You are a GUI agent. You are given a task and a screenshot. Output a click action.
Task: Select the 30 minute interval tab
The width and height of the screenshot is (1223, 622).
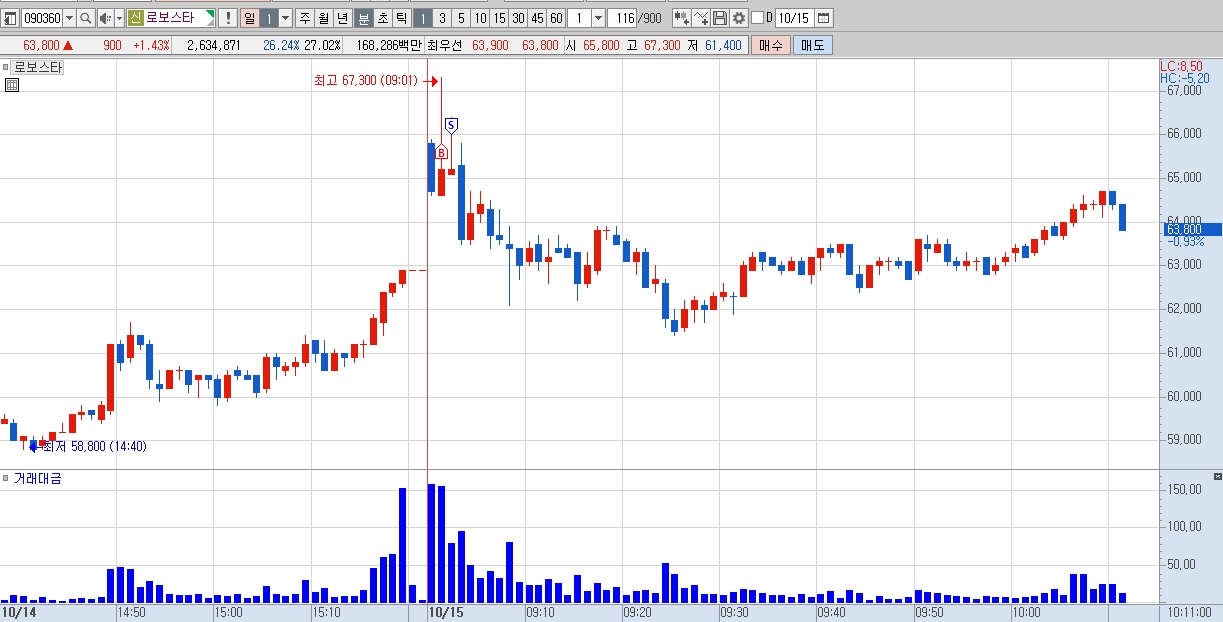518,18
